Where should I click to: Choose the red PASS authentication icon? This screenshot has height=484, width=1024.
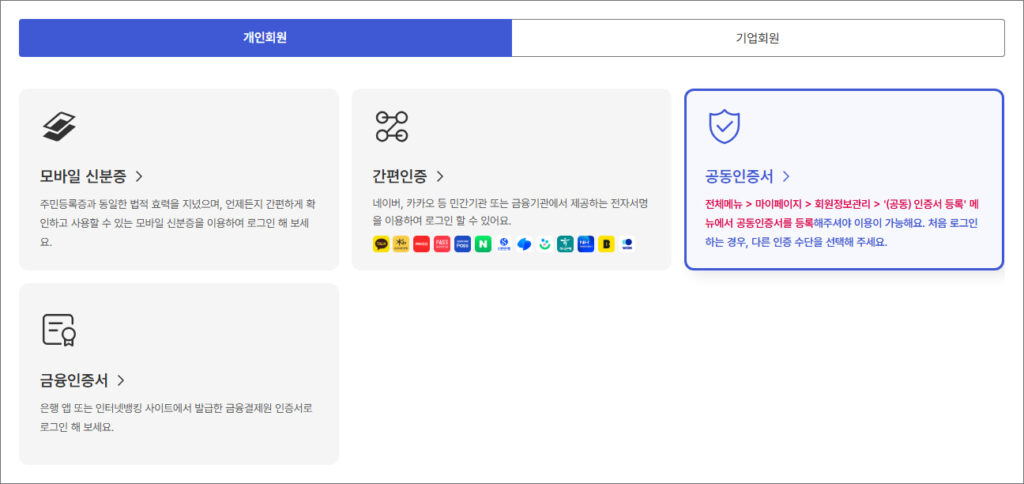click(x=442, y=244)
